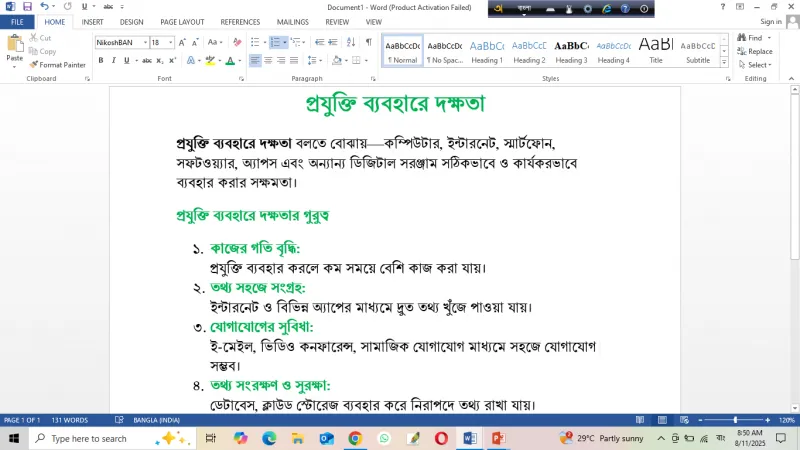Open the Change Case Aa dropdown
The image size is (800, 450).
215,42
